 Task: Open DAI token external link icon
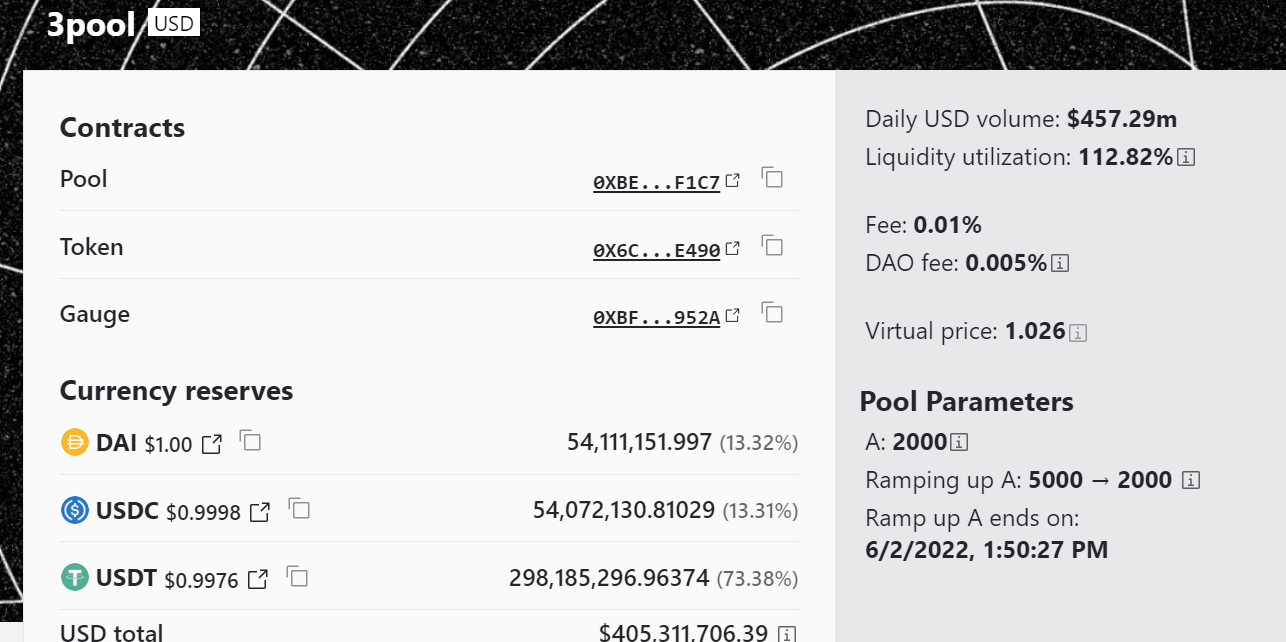pyautogui.click(x=212, y=444)
